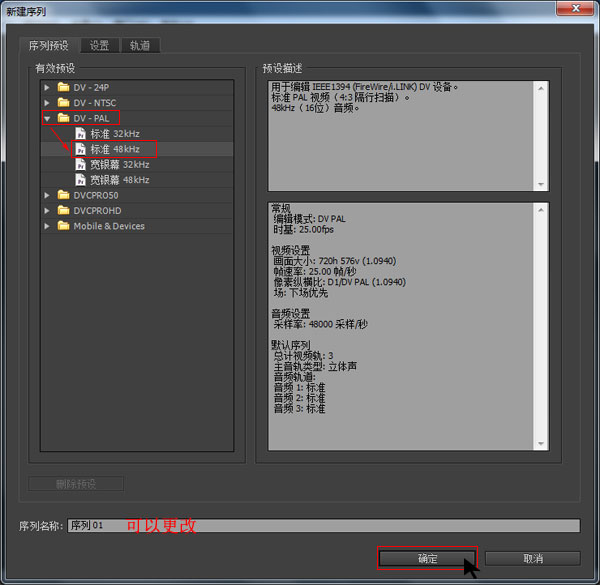Click the 场: 下场优先 line
Screen dimensions: 600x585
coord(301,293)
